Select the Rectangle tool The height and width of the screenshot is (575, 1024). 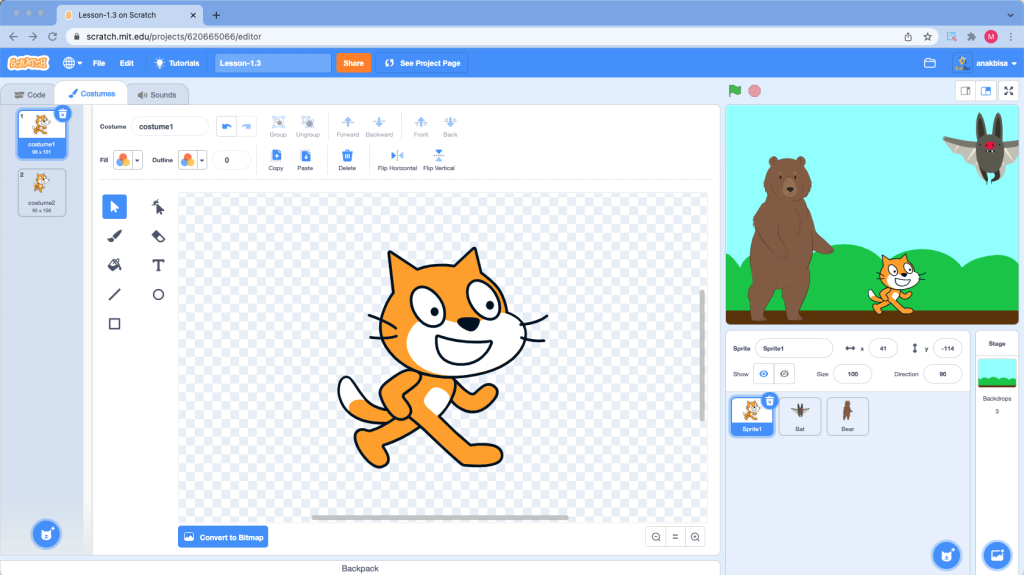(x=114, y=323)
